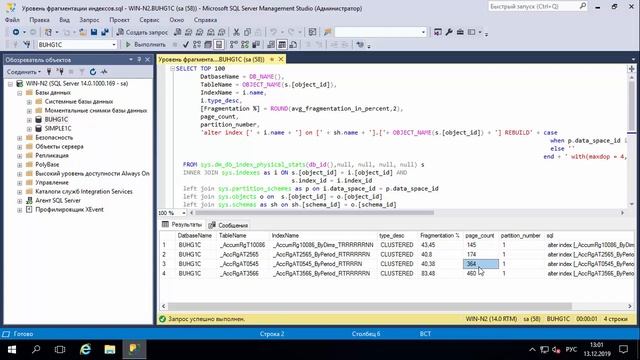
Task: Click the Save All toolbar icon
Action: pyautogui.click(x=105, y=32)
